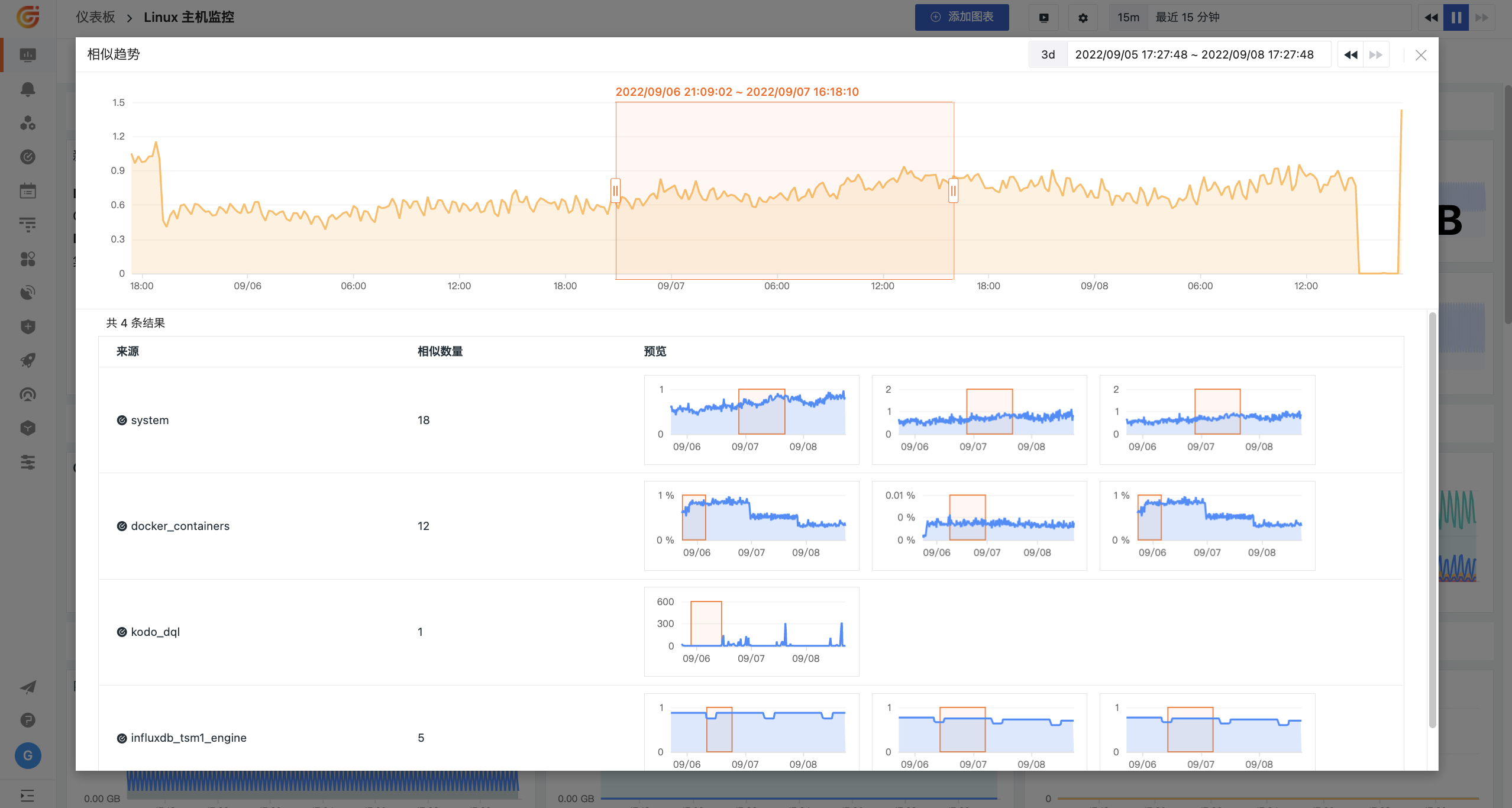Open the 最近 15 分钟 time range selector
The image size is (1512, 808).
[x=1280, y=18]
